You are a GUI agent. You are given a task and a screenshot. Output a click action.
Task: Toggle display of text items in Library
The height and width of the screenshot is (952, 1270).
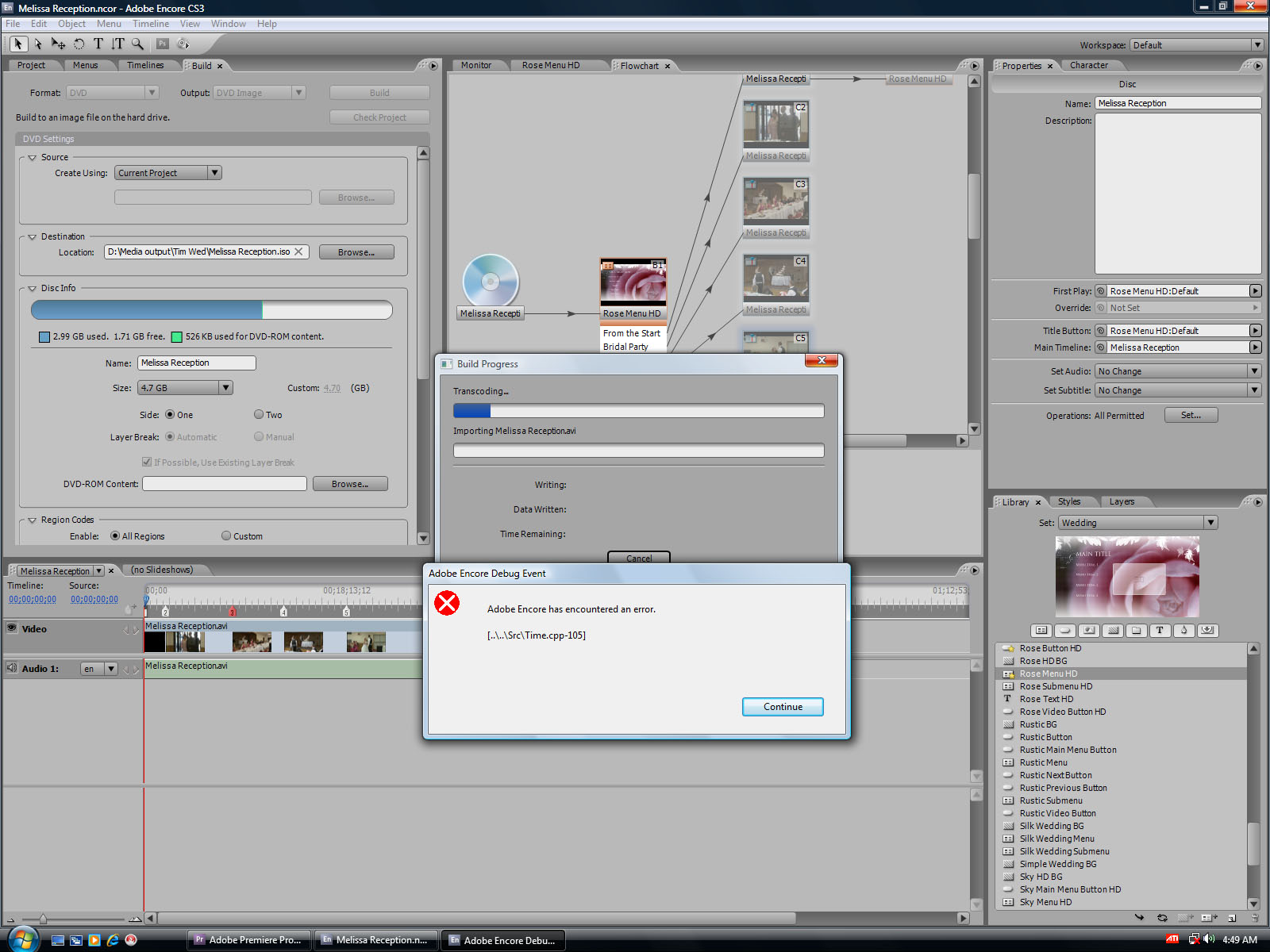tap(1160, 631)
